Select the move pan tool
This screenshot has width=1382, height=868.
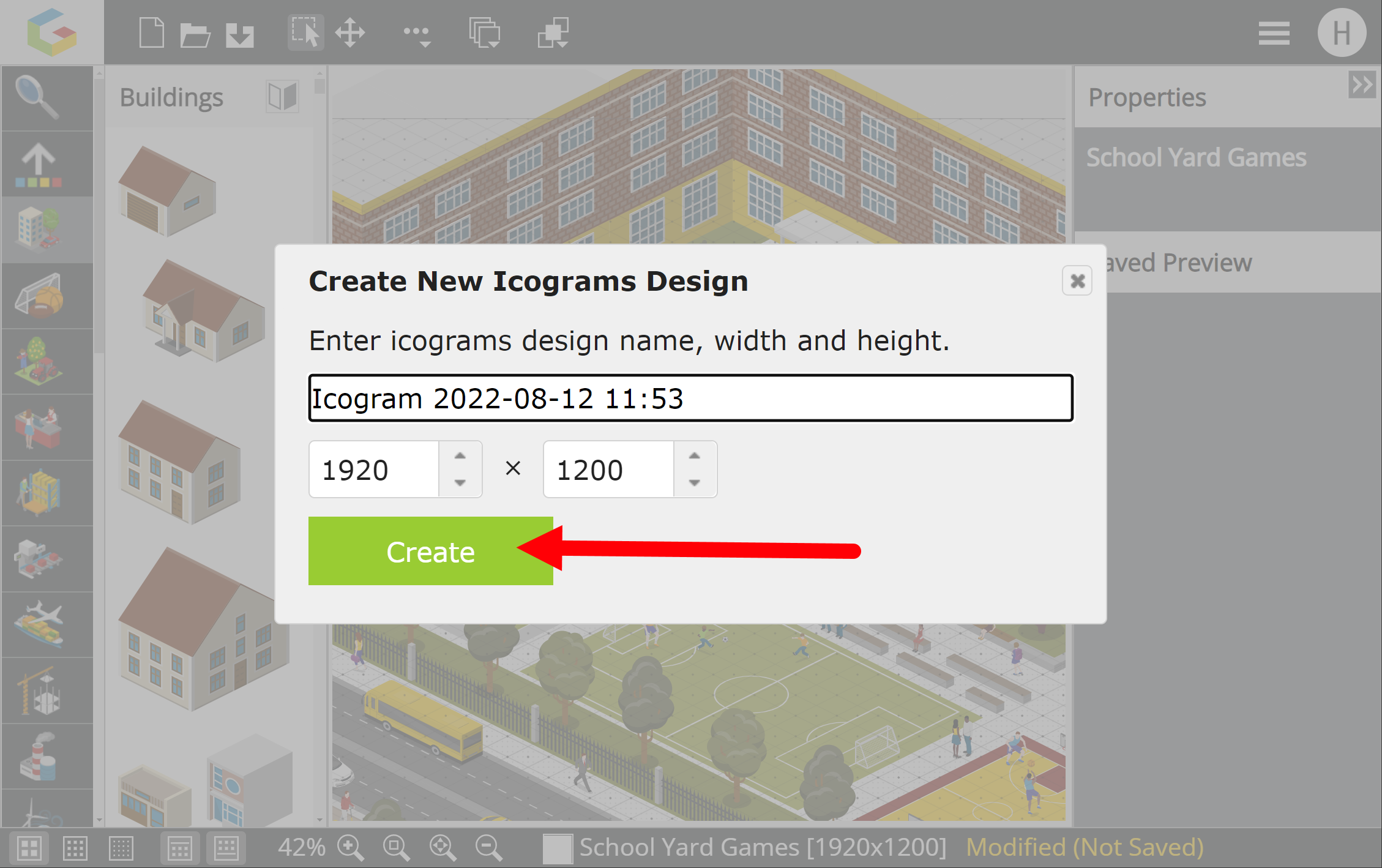pyautogui.click(x=350, y=33)
